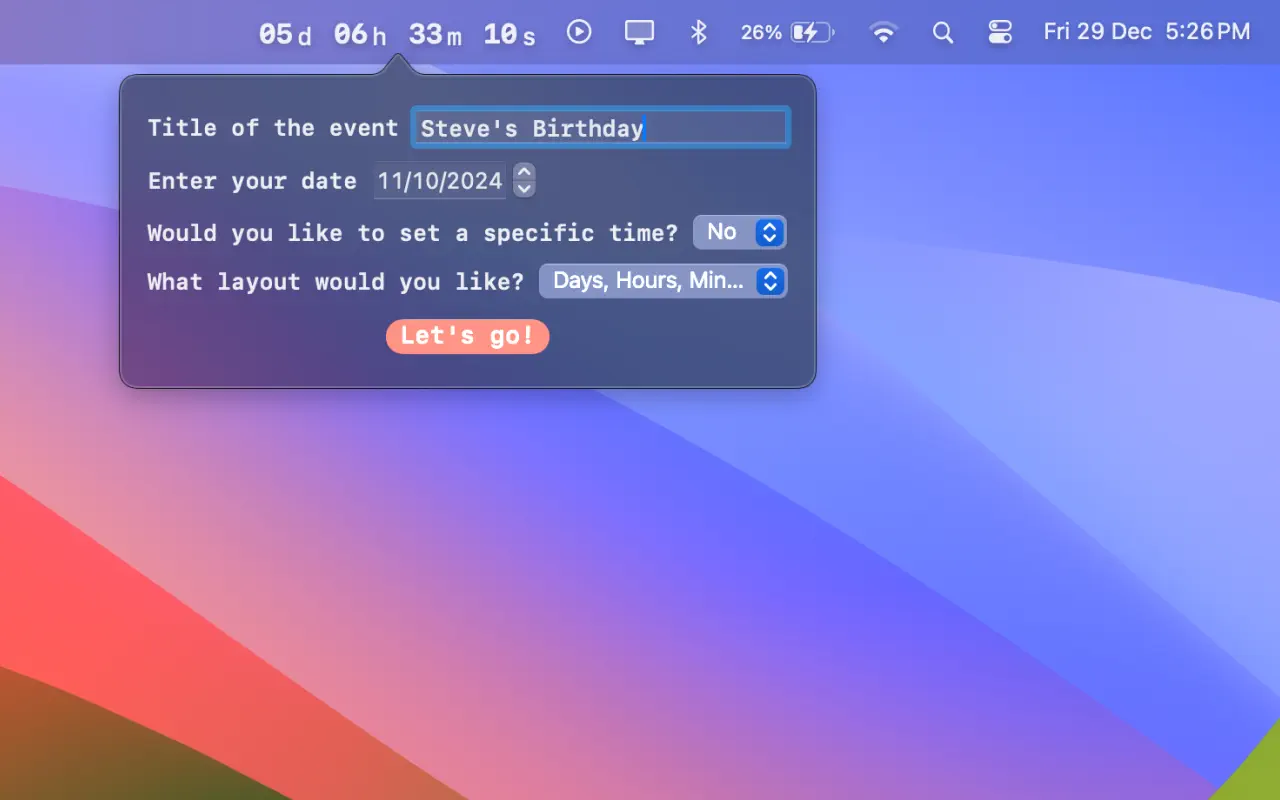
Task: Open Spotlight search magnifier icon
Action: click(x=942, y=33)
